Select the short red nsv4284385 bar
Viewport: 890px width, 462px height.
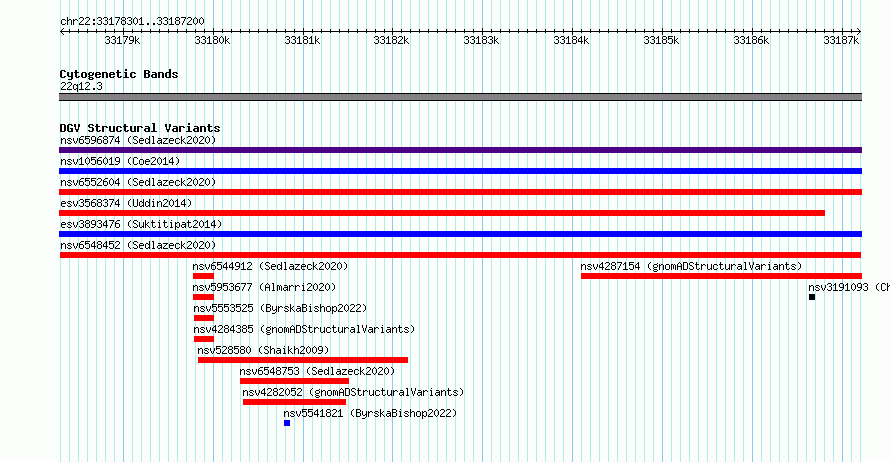204,339
